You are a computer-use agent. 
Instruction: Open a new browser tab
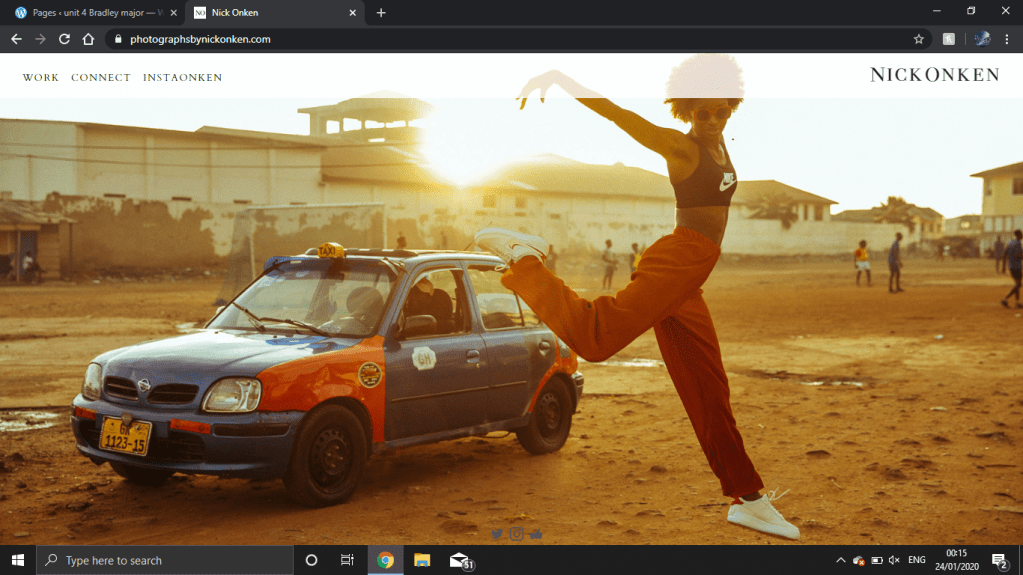point(381,12)
